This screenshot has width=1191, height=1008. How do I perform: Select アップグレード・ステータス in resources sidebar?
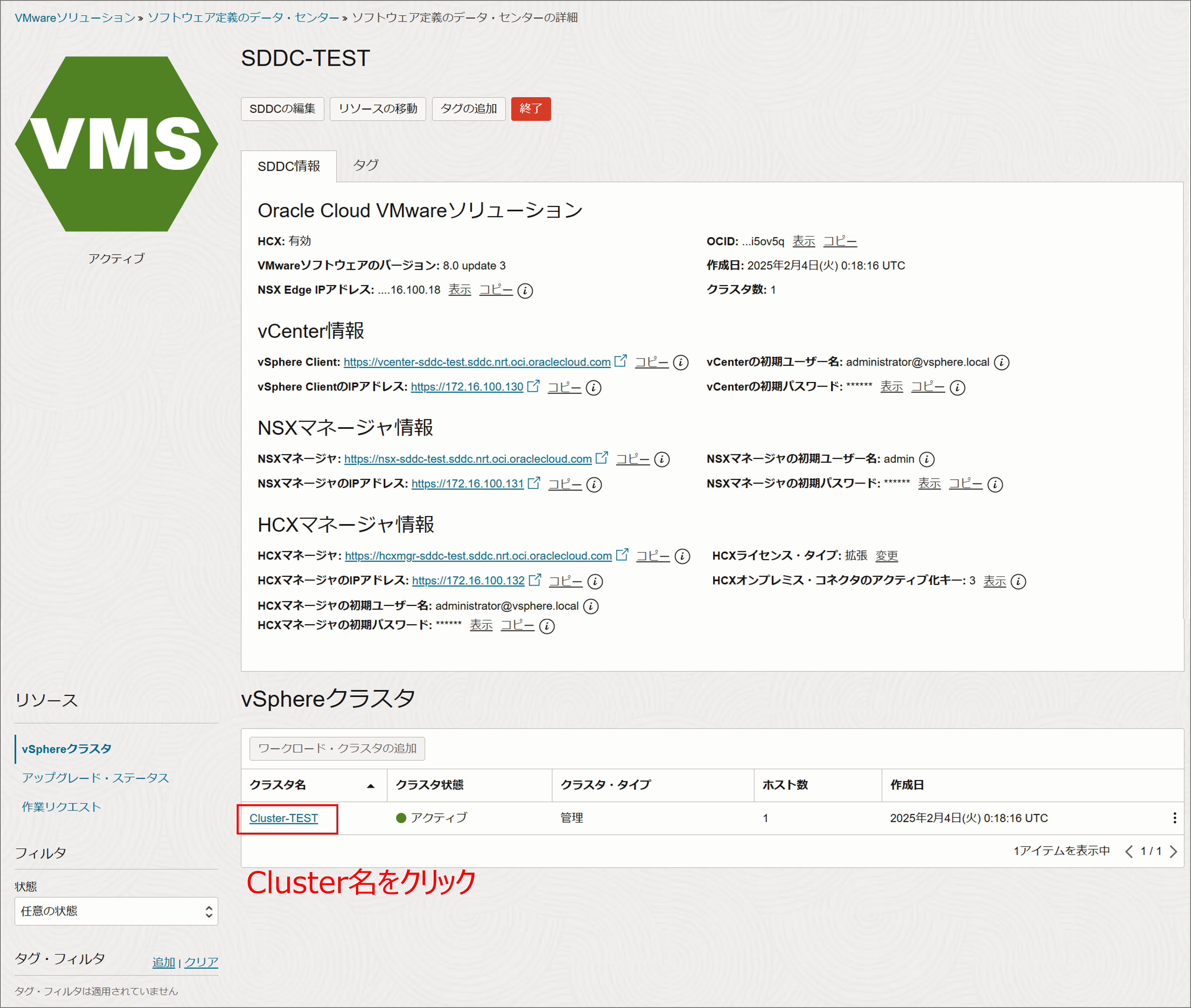[x=95, y=778]
